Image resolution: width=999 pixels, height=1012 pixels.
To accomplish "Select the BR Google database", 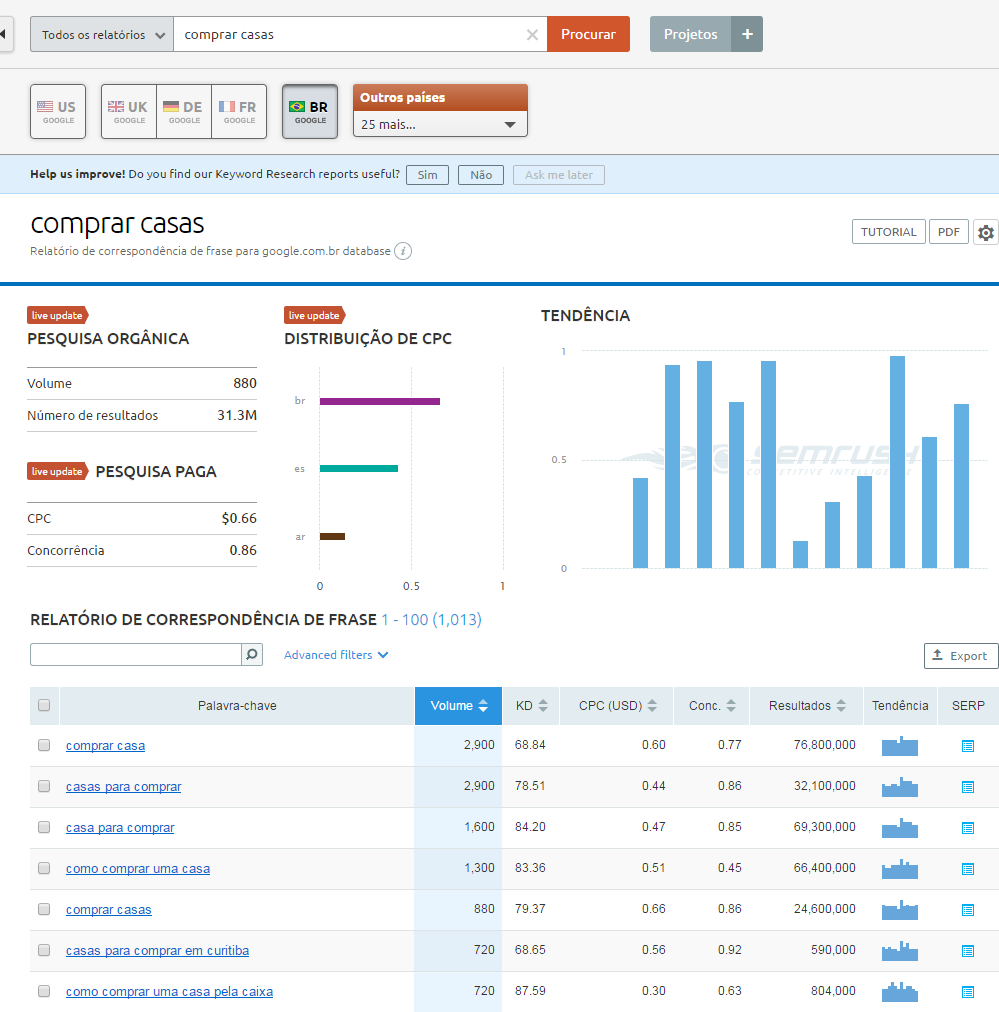I will (x=310, y=112).
